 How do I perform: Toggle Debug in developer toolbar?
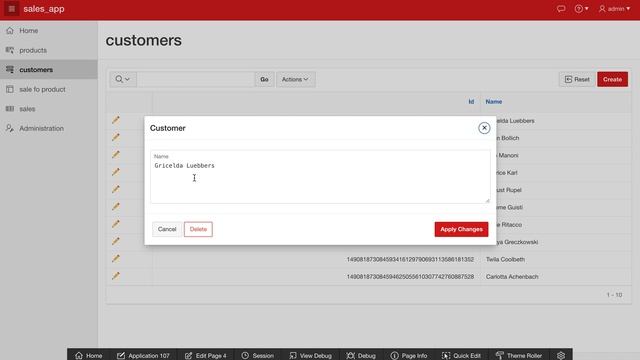(x=361, y=356)
